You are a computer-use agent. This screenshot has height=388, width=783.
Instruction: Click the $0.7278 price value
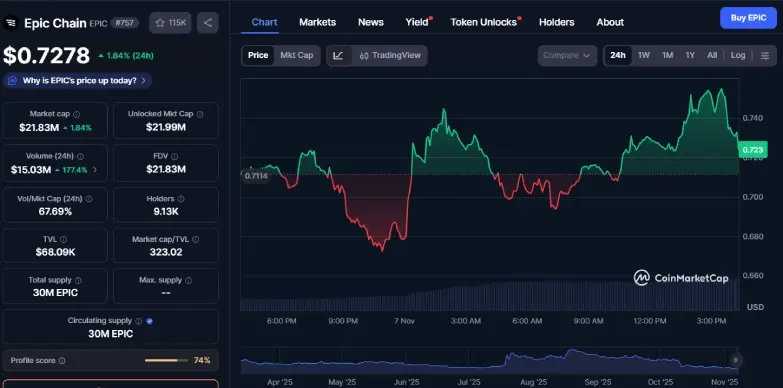[x=46, y=55]
